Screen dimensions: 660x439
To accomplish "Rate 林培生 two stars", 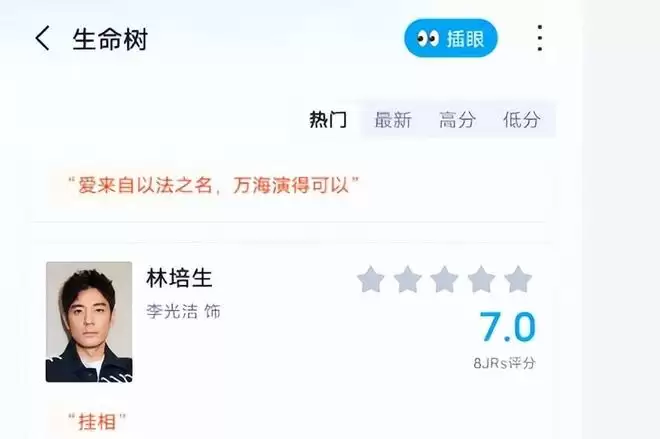I will coord(407,279).
